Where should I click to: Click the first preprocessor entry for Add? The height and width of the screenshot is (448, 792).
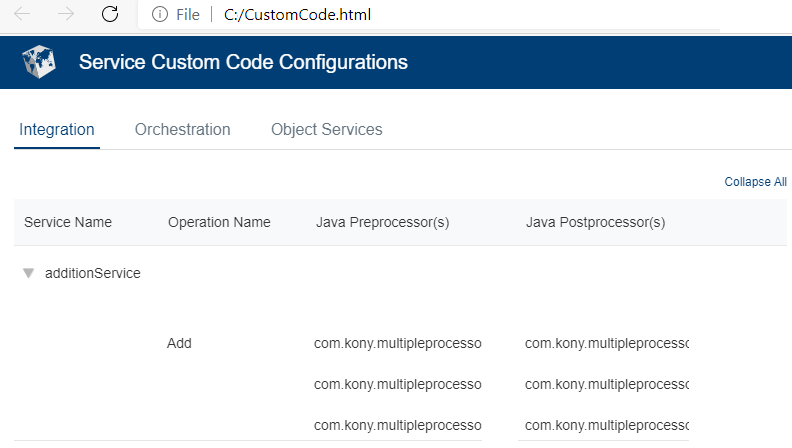point(397,343)
